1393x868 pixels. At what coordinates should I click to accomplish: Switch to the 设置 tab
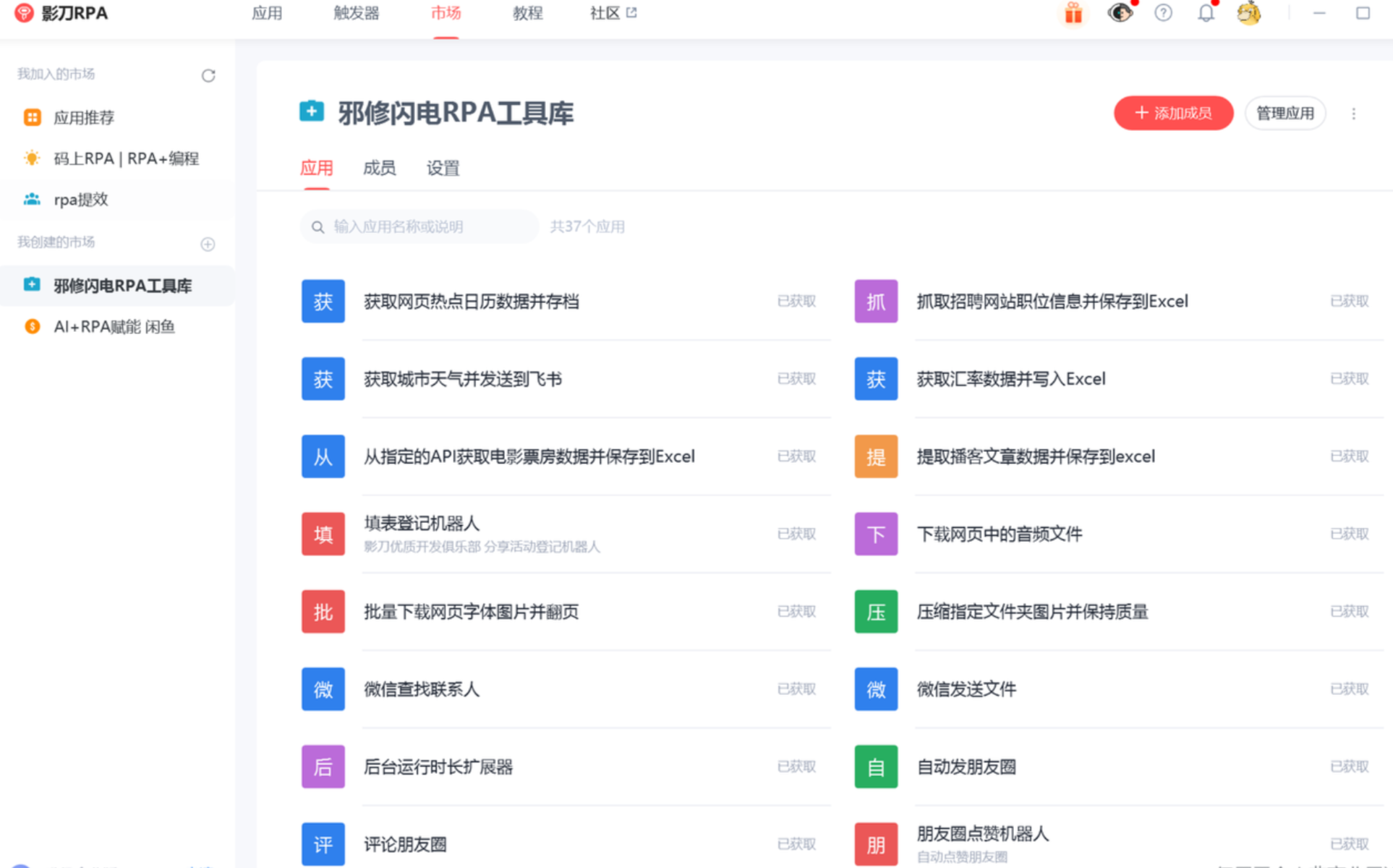[443, 168]
